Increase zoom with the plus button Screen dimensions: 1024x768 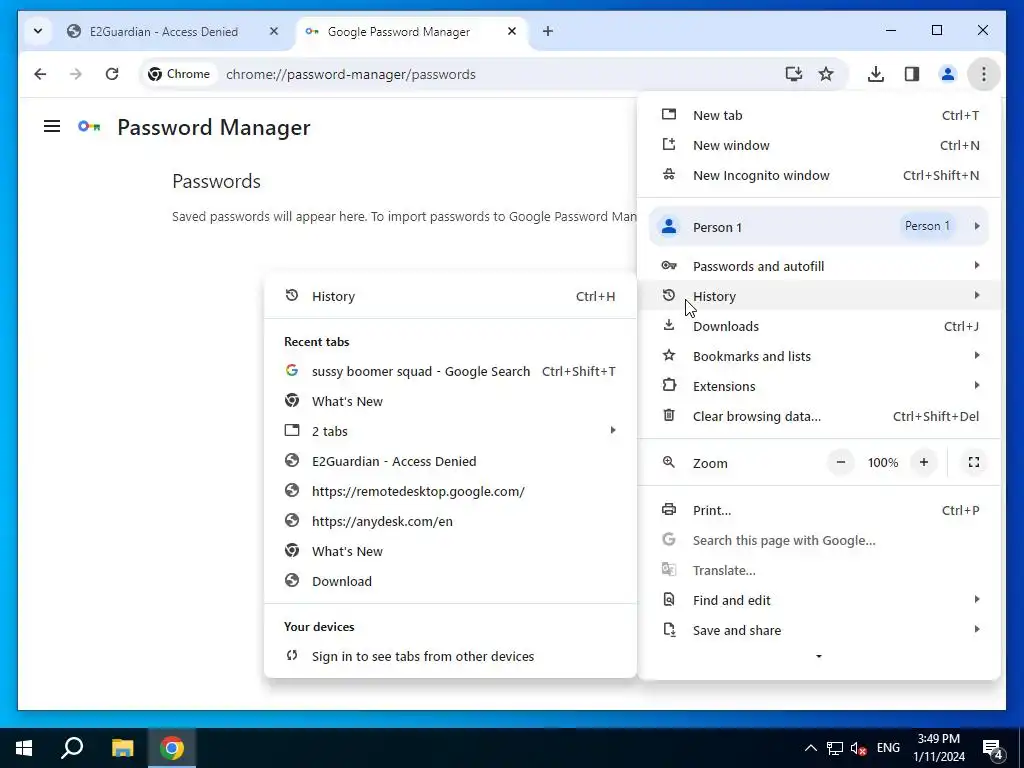pos(923,462)
